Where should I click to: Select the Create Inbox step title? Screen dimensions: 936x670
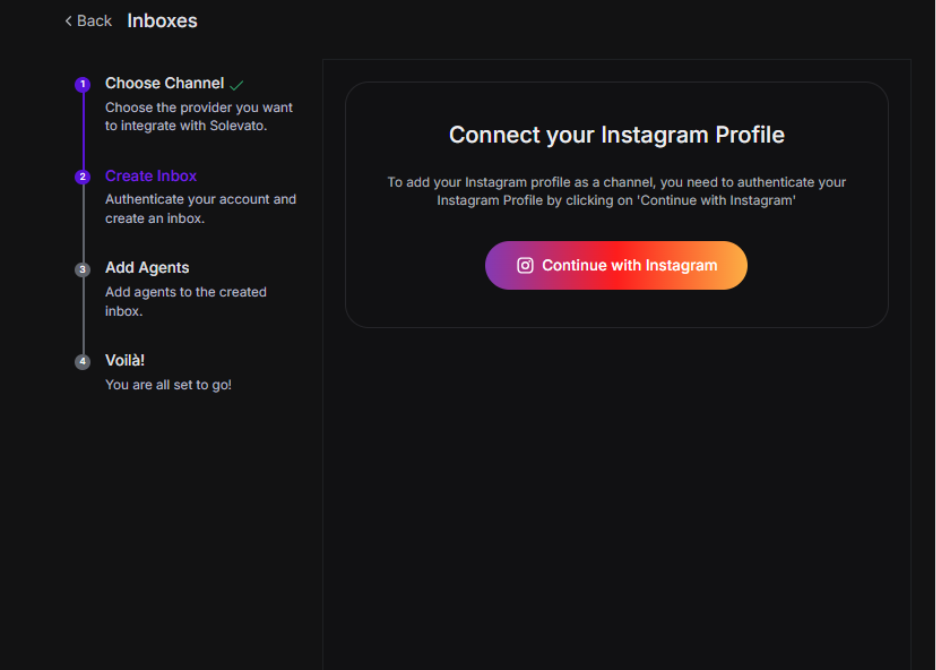[x=151, y=176]
